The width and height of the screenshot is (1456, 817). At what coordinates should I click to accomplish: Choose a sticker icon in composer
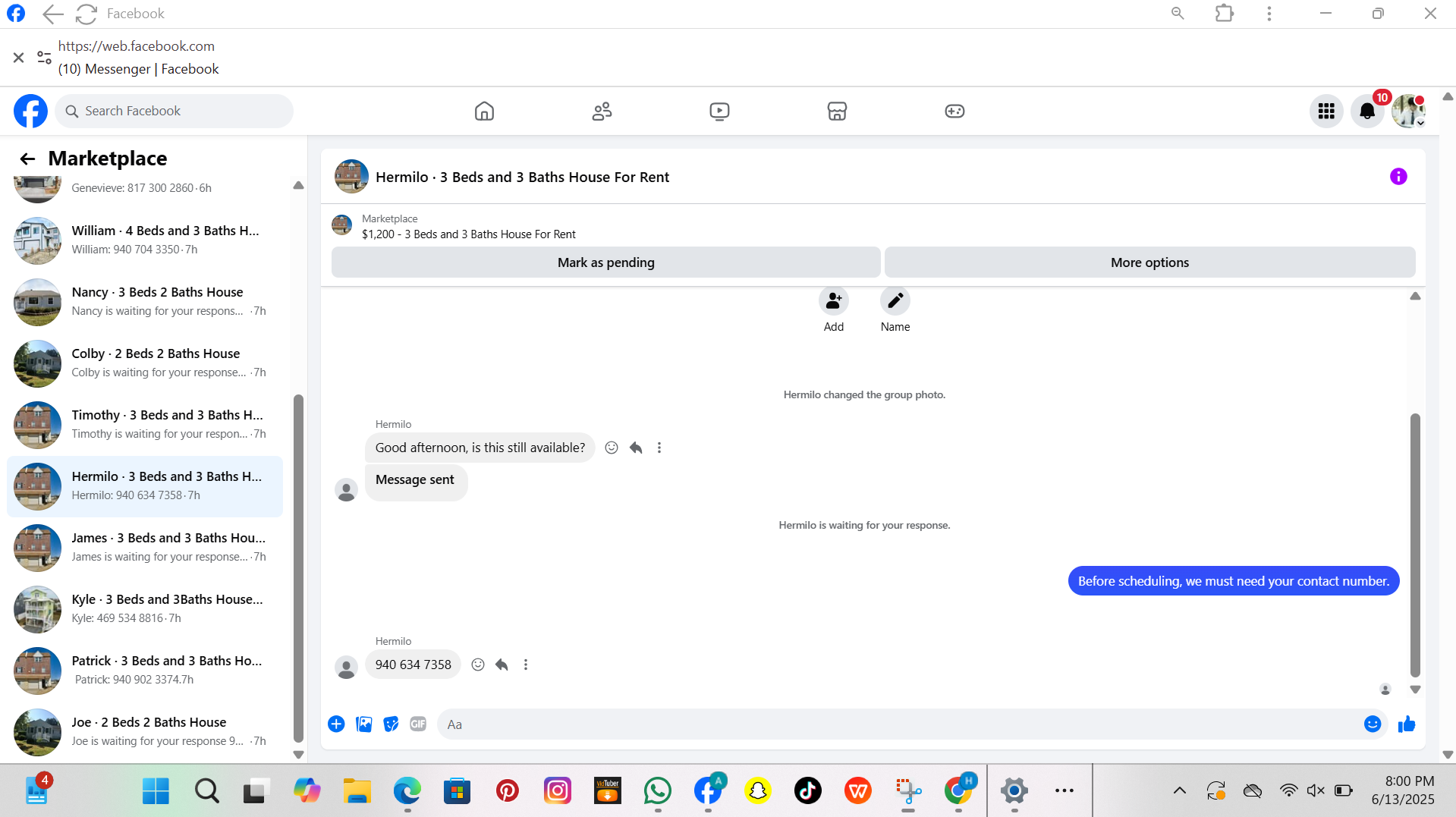[391, 724]
